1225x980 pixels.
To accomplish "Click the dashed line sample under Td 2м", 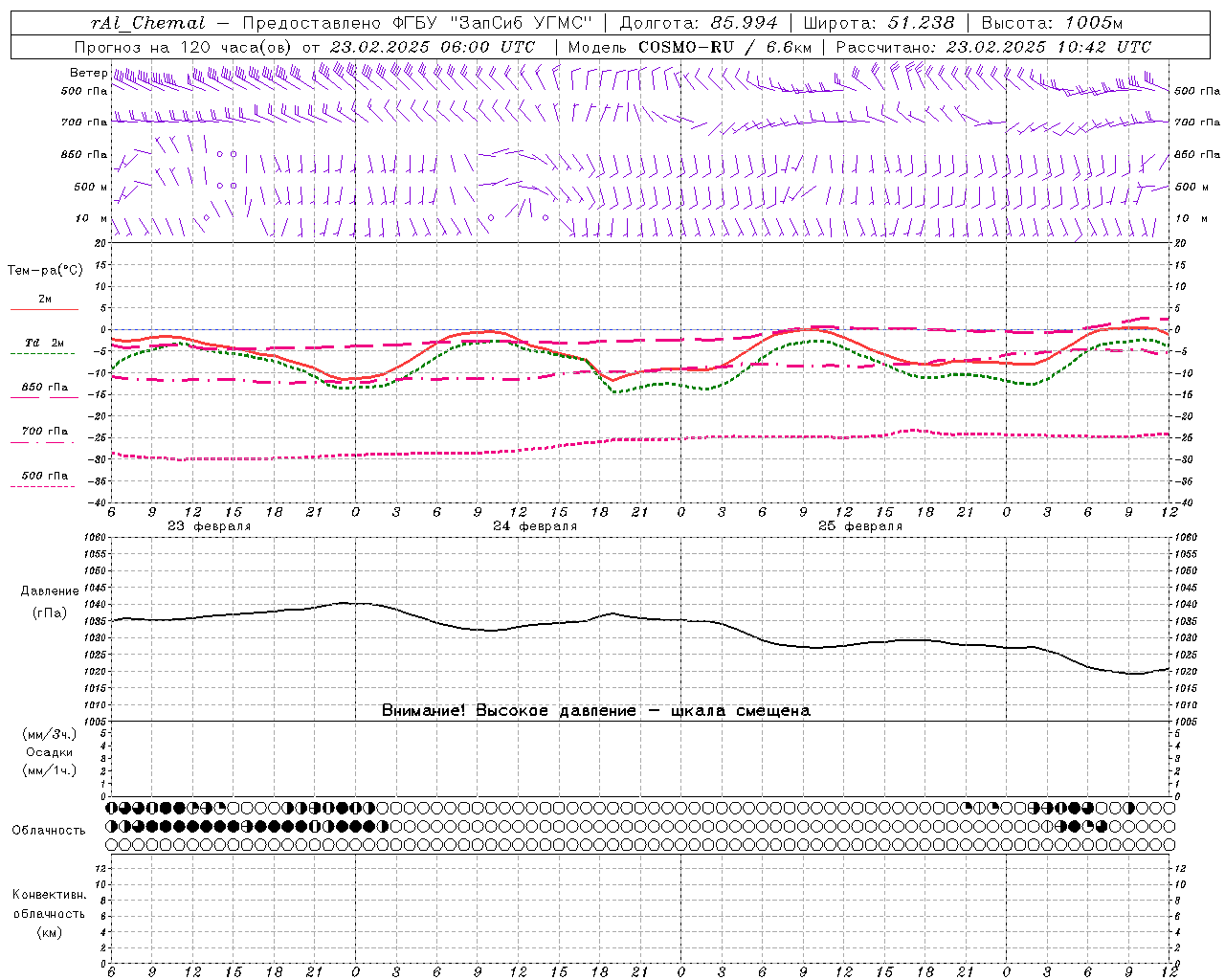I will click(x=42, y=353).
